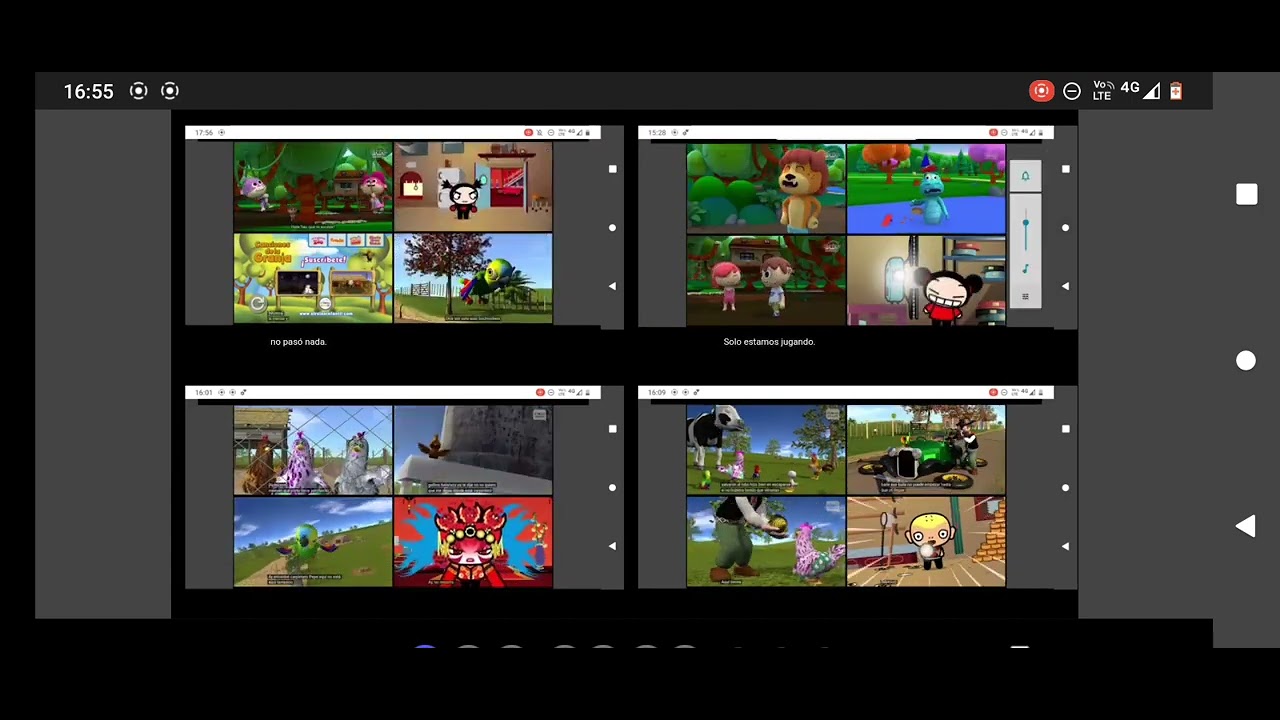Toggle the bell ringer icon in the volume panel

tap(1025, 176)
